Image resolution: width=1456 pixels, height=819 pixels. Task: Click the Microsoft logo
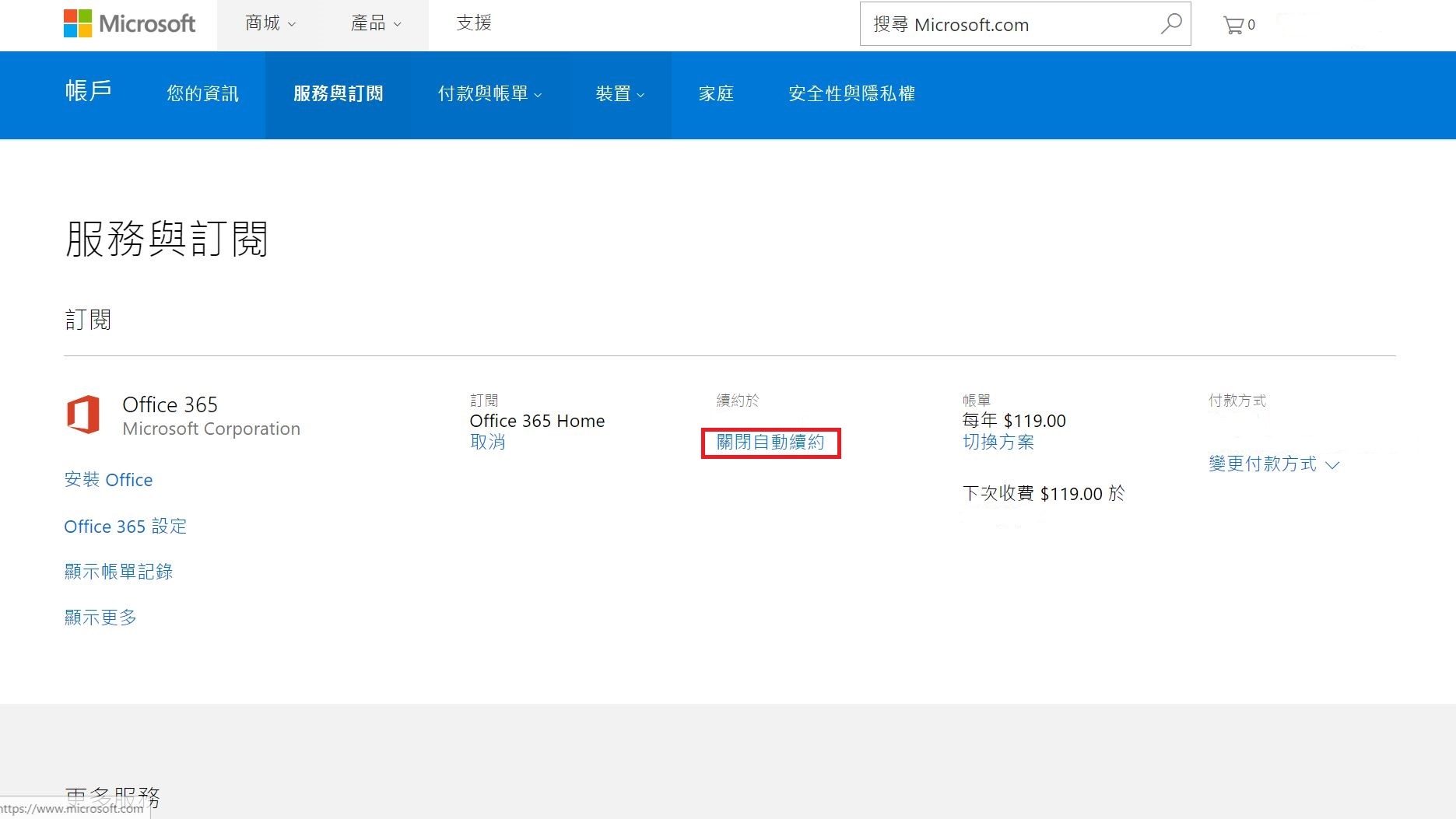pyautogui.click(x=129, y=24)
